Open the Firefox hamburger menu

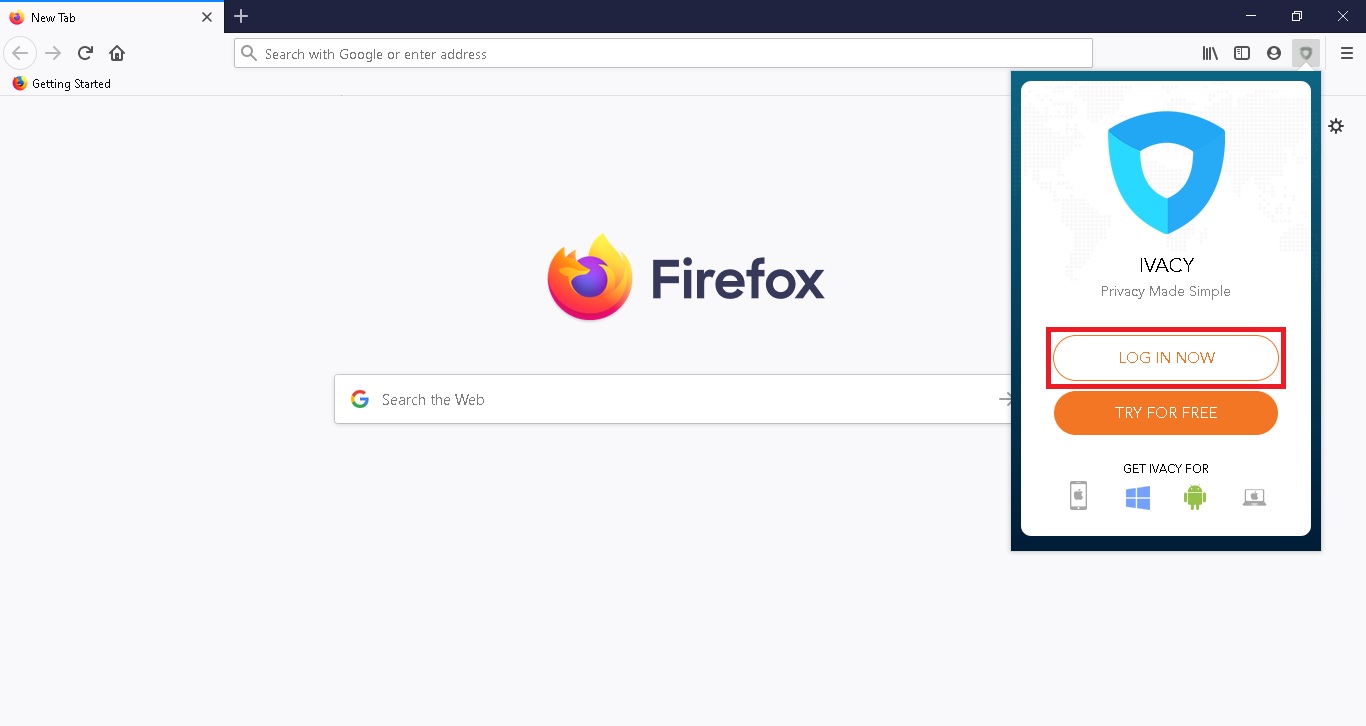pos(1347,53)
